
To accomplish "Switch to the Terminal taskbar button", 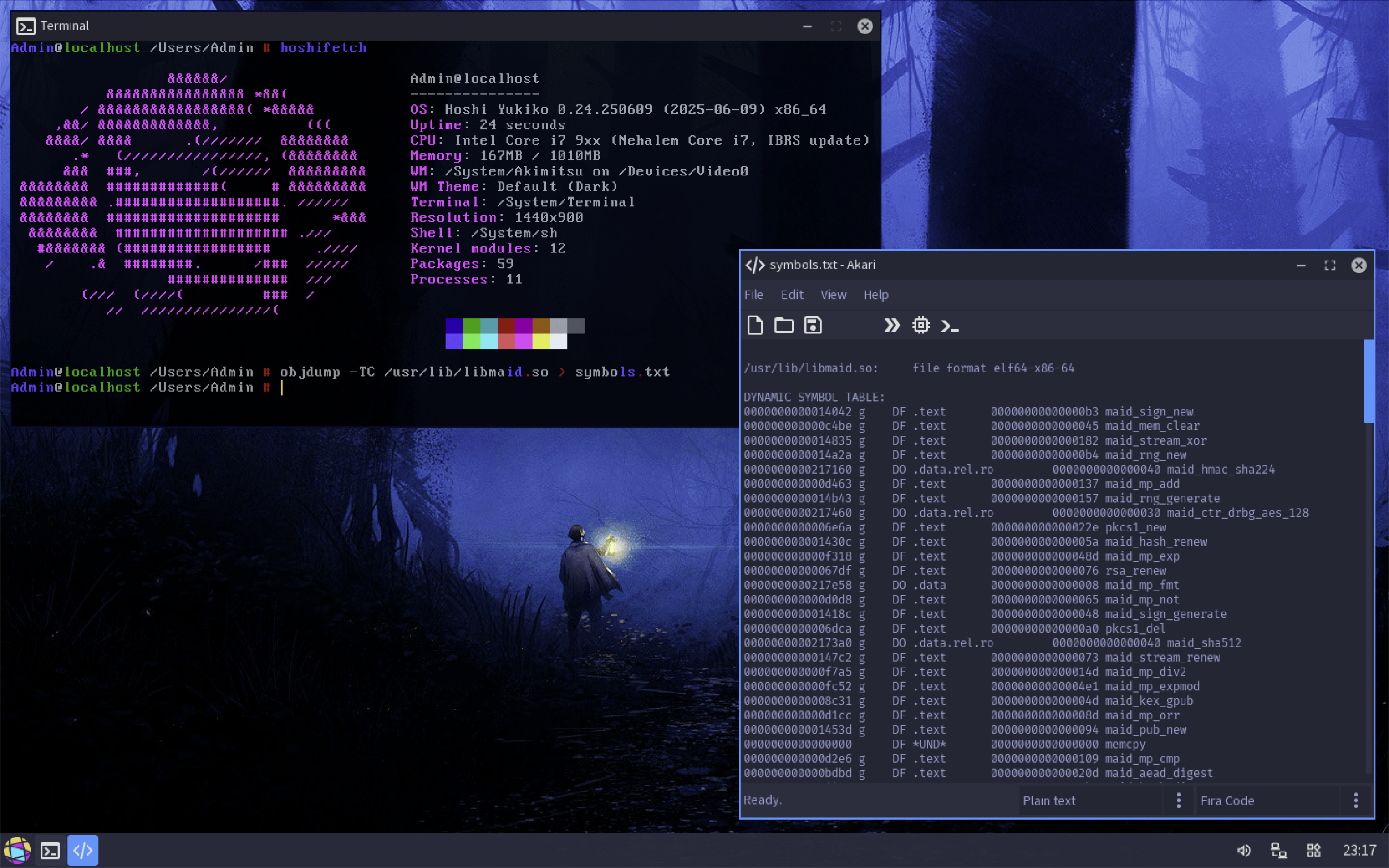I will [x=50, y=850].
